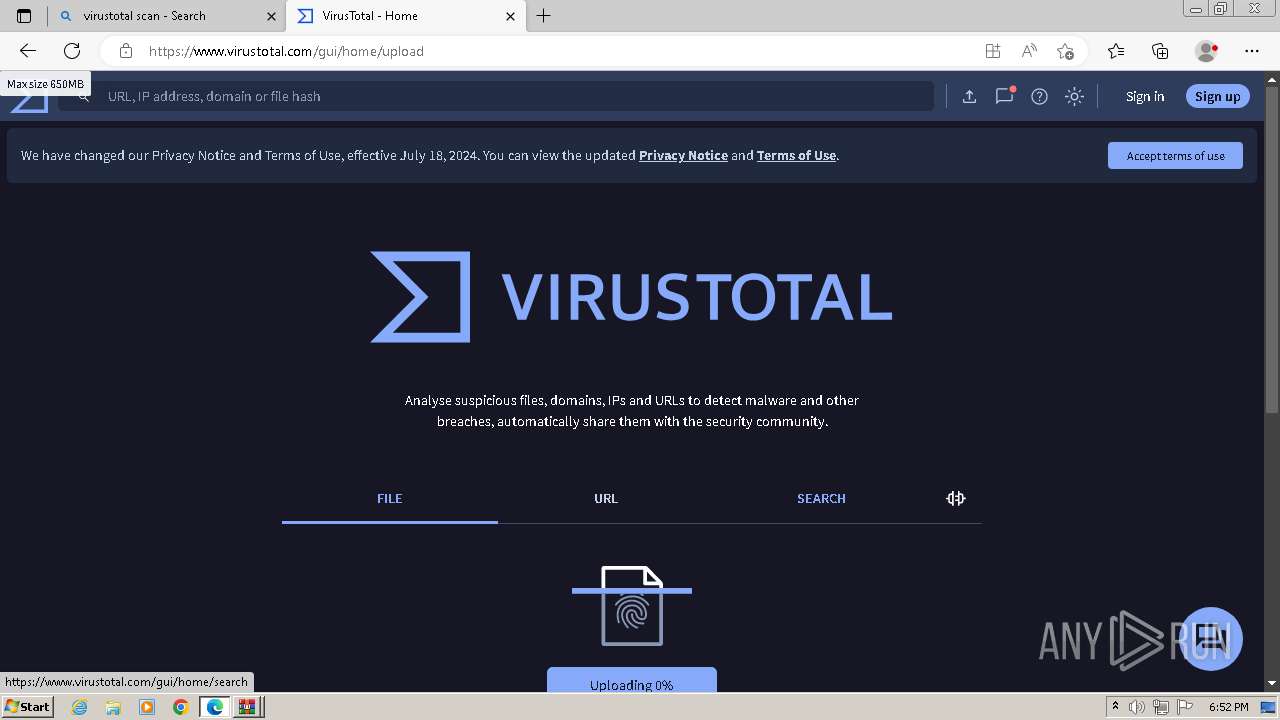Open Google Chrome from taskbar
This screenshot has width=1280, height=720.
180,707
